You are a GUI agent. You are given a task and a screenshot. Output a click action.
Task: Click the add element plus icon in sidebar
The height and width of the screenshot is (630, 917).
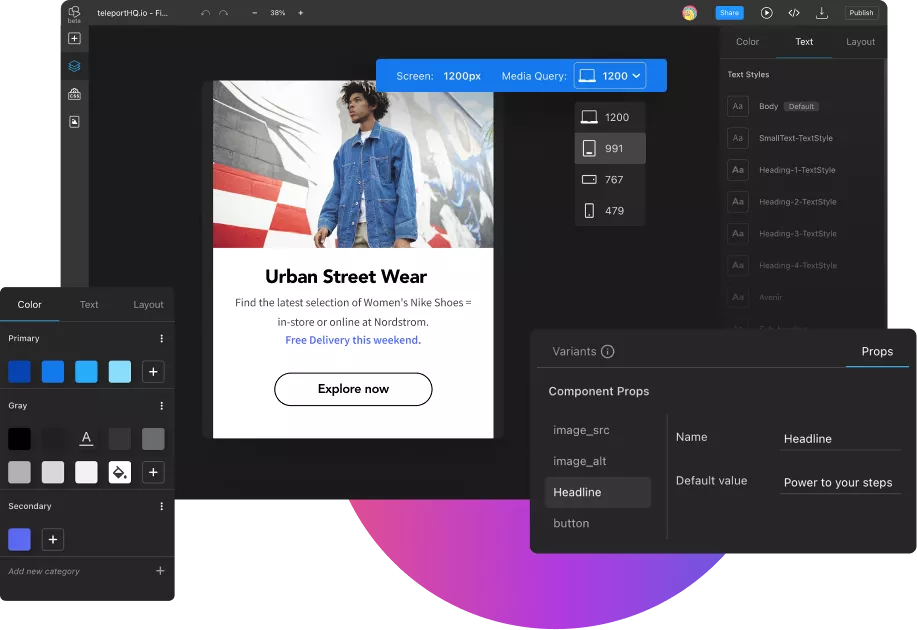[73, 37]
